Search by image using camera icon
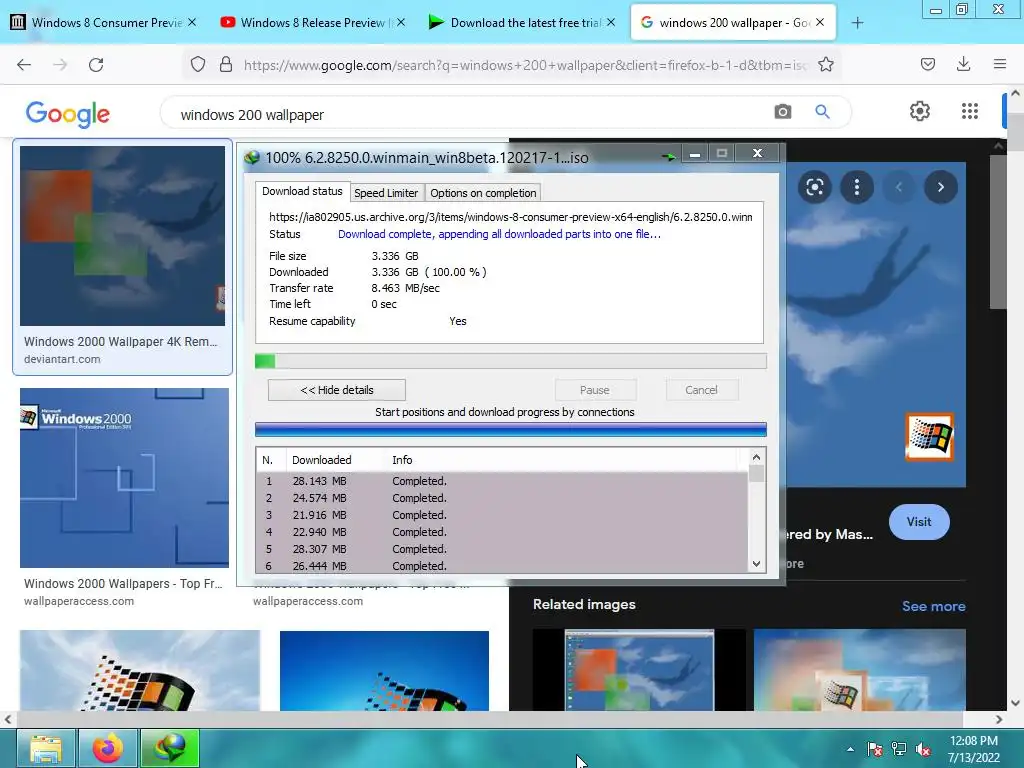This screenshot has height=768, width=1024. 782,112
